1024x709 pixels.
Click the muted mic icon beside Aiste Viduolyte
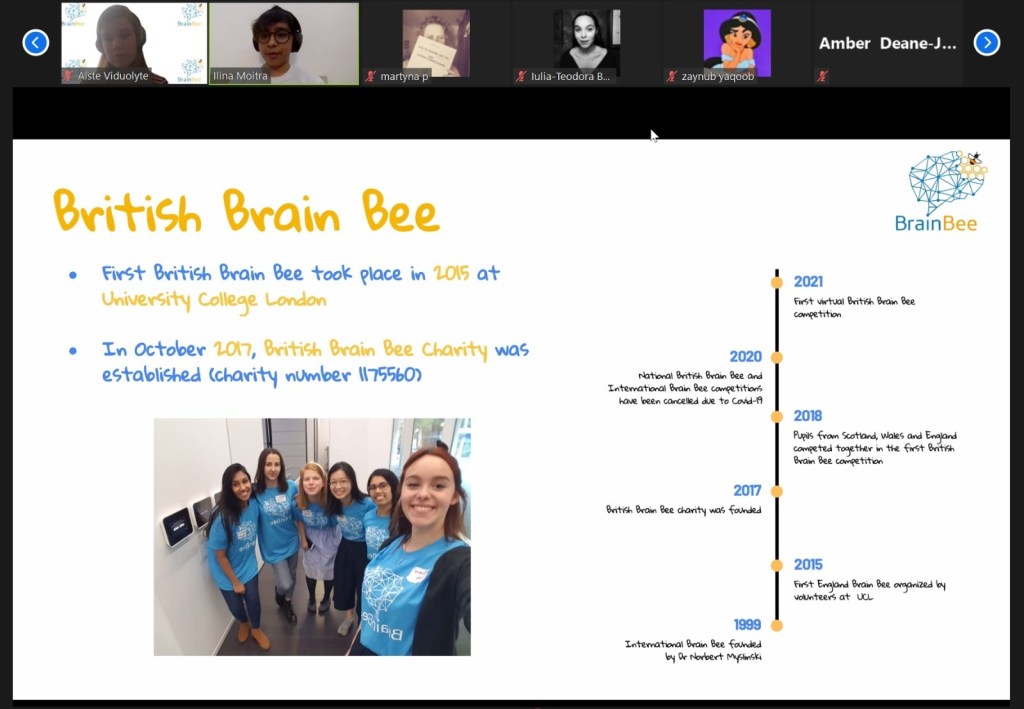point(69,76)
